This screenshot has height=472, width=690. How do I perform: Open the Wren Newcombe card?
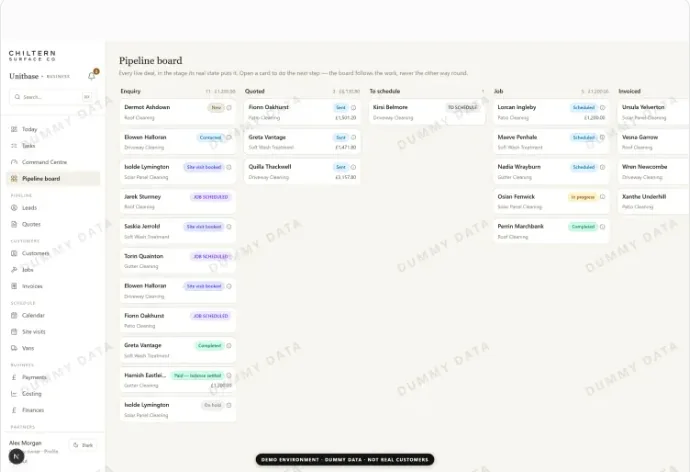654,172
